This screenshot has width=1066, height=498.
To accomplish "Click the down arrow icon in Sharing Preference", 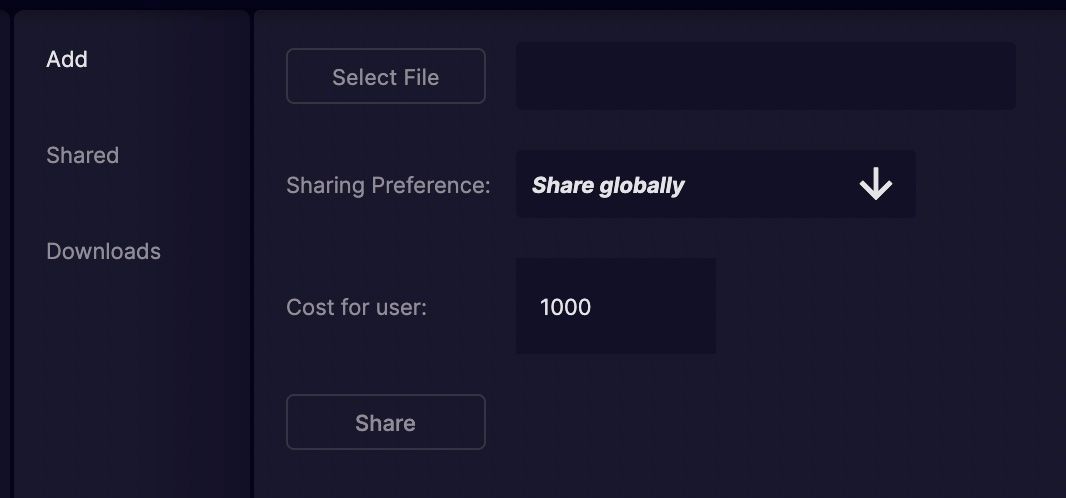I will click(875, 184).
